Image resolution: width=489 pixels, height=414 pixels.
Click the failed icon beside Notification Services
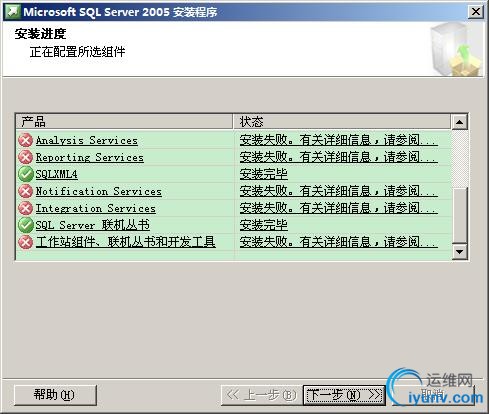tap(25, 191)
